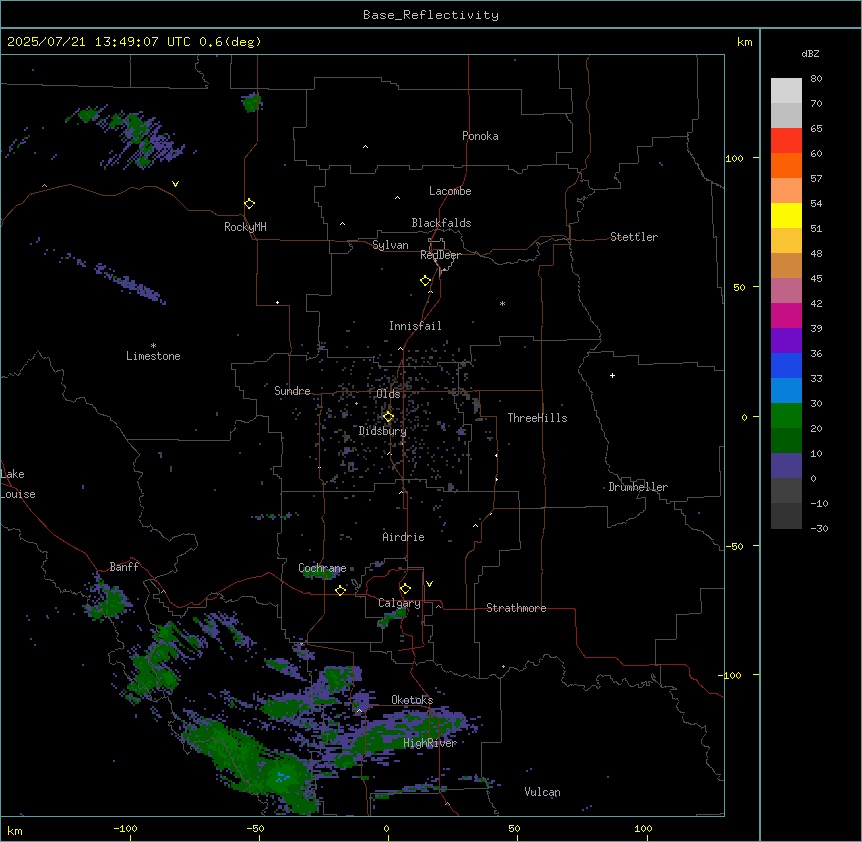Click the 80 value on dBZ legend
862x842 pixels.
[x=816, y=79]
